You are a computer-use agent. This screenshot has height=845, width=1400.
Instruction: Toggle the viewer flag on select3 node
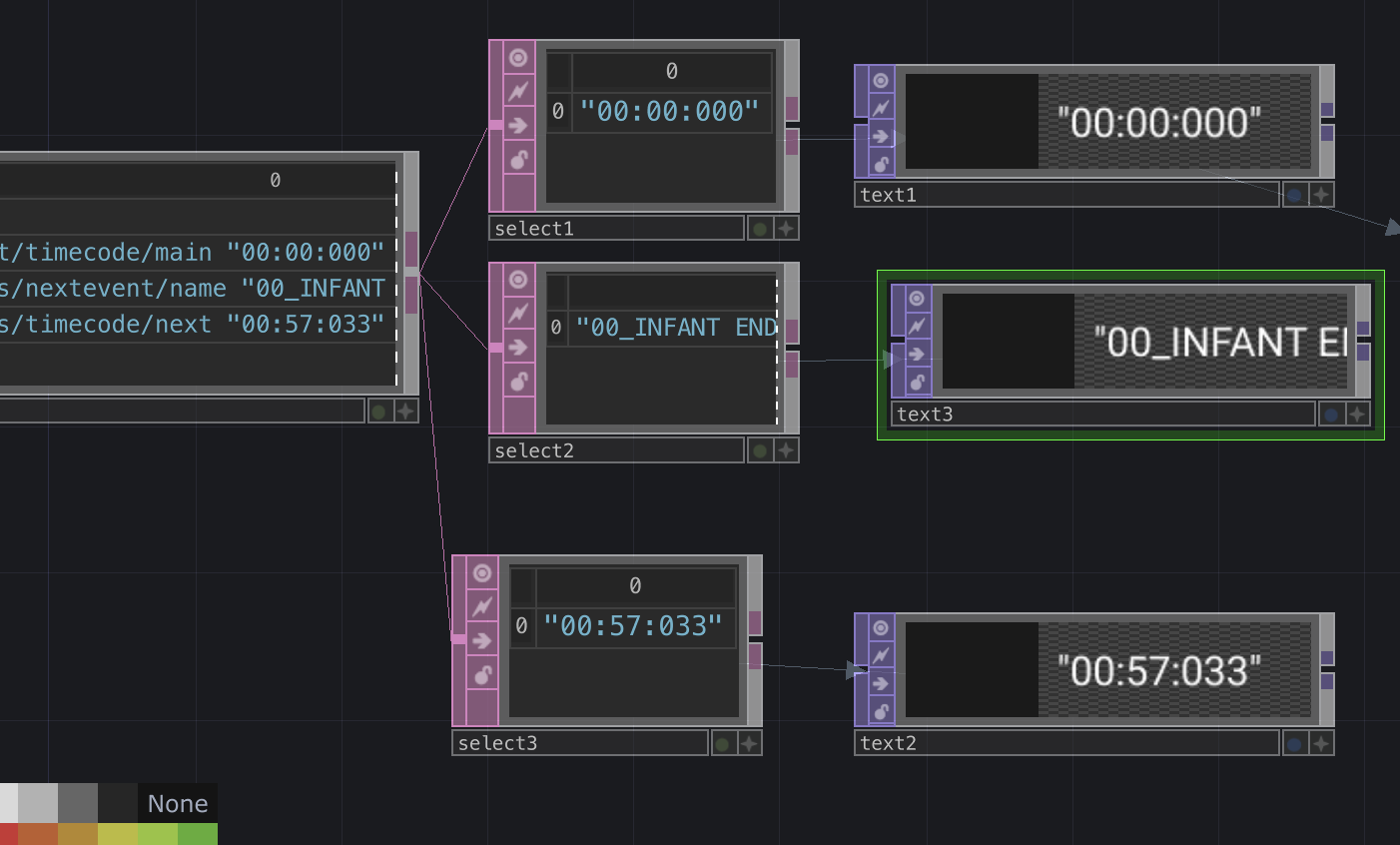pyautogui.click(x=482, y=573)
